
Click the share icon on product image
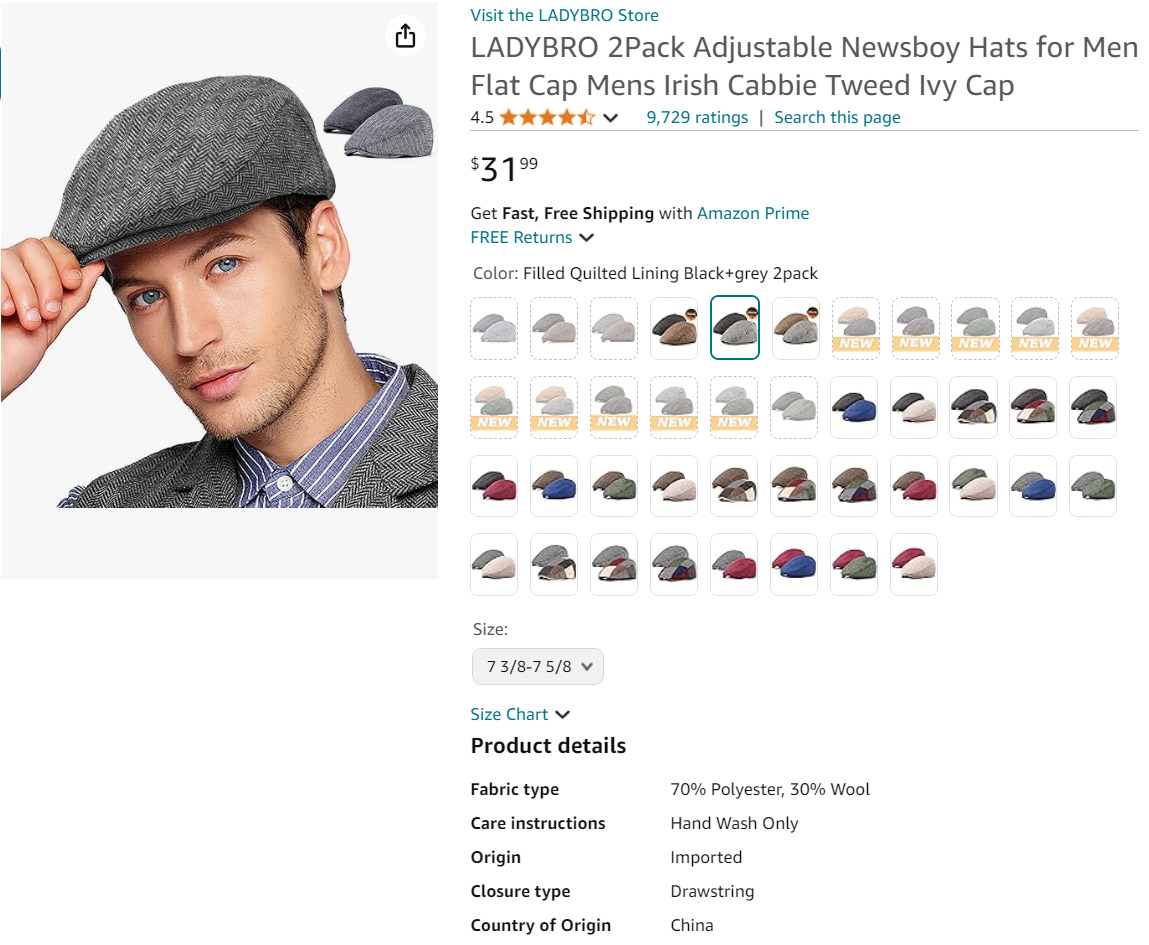click(x=405, y=37)
